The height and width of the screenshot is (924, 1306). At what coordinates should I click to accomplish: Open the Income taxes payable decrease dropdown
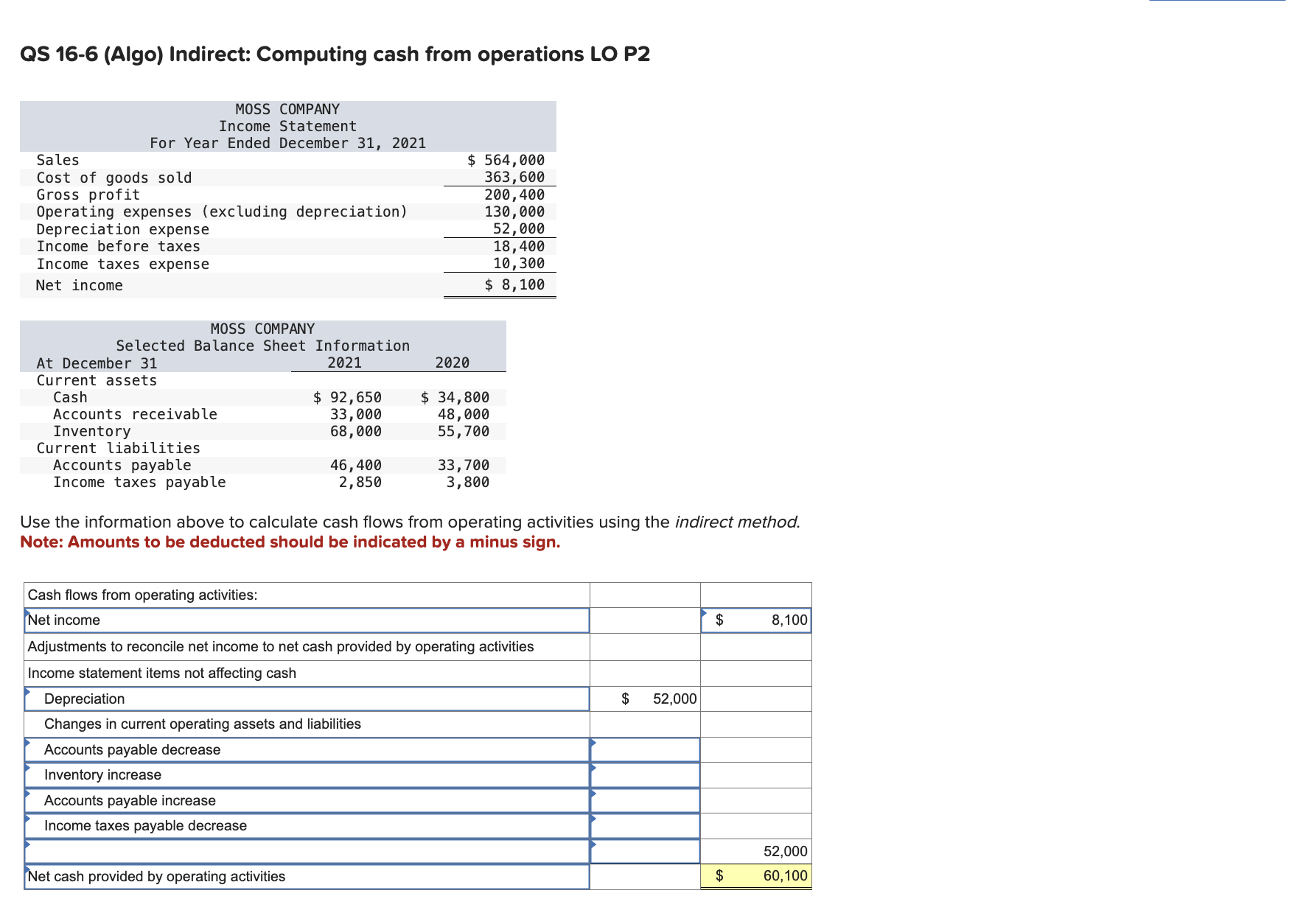point(306,825)
